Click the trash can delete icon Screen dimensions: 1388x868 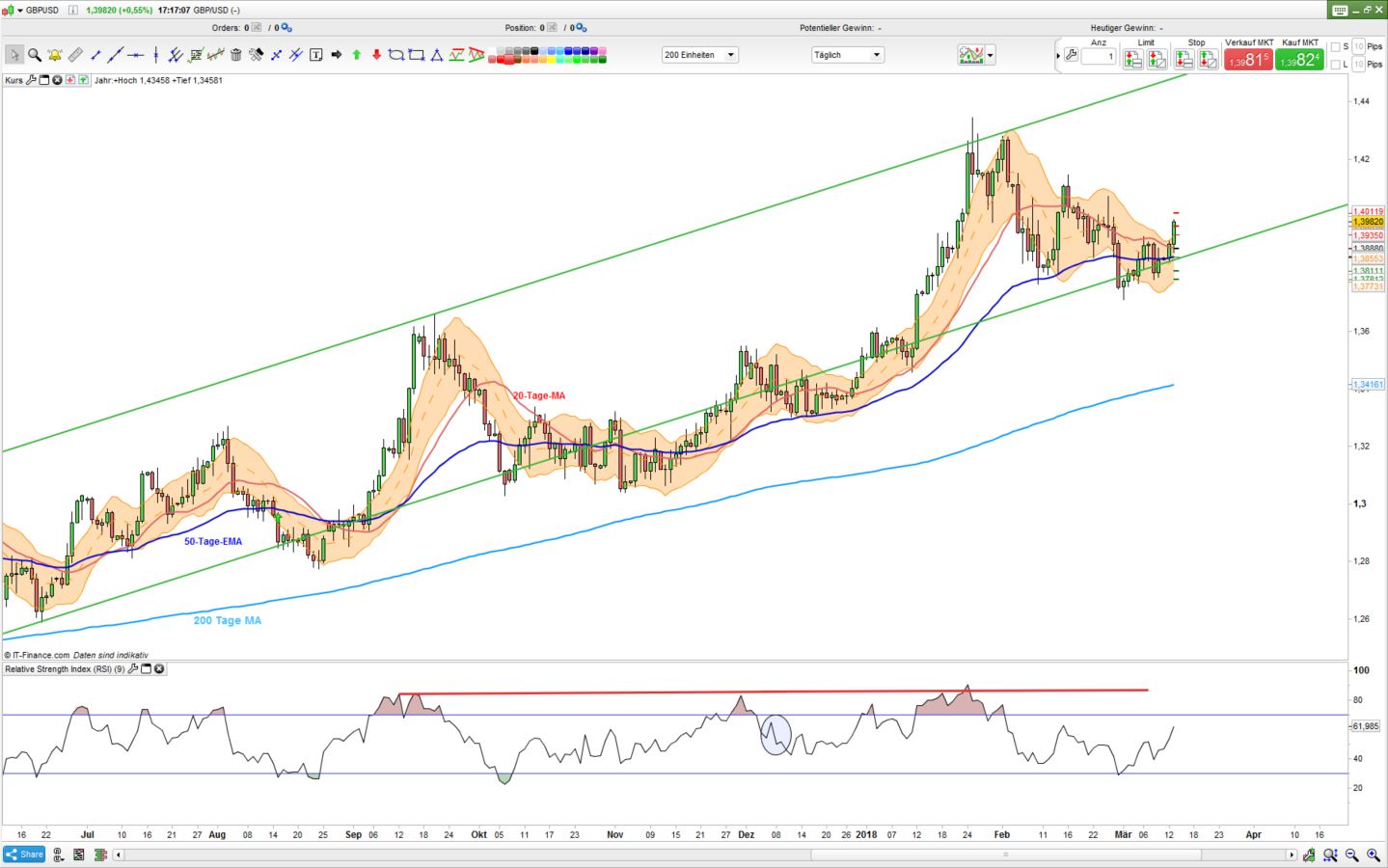(x=235, y=55)
